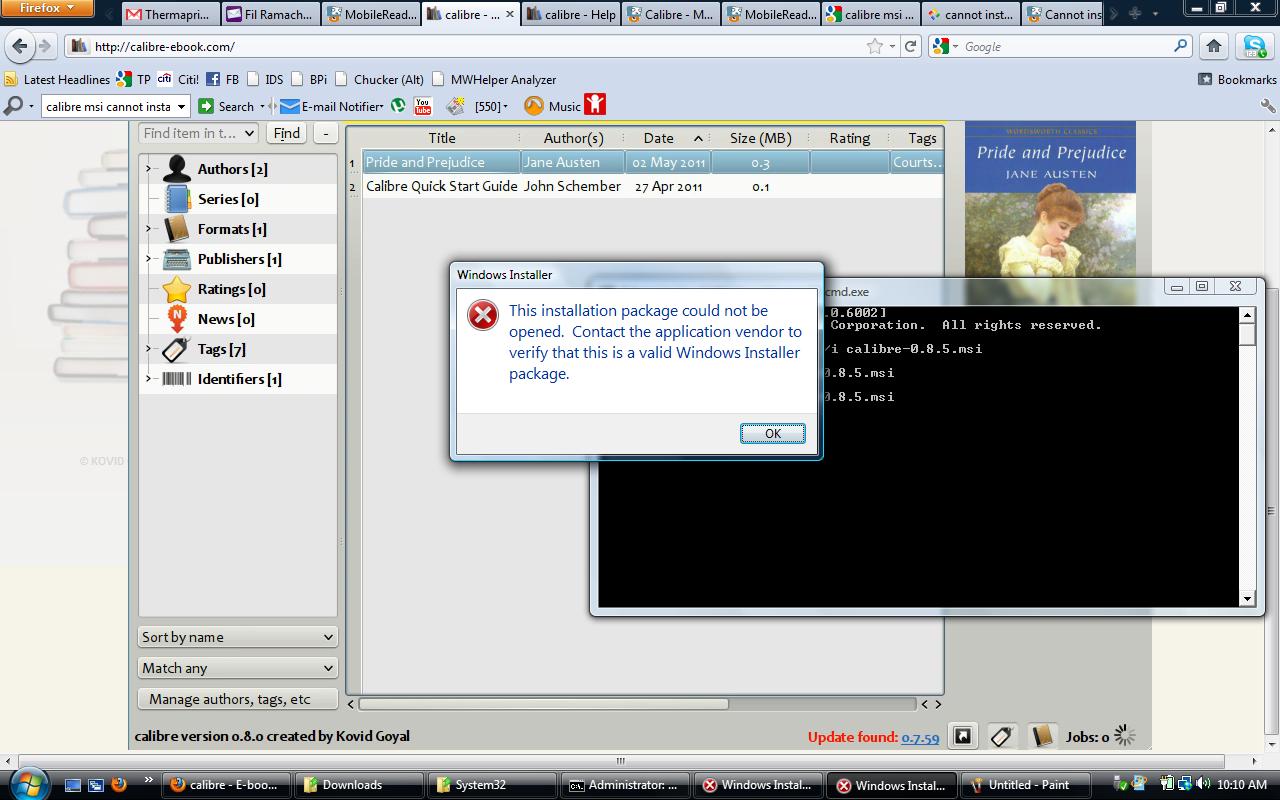The image size is (1280, 800).
Task: Click the book details icon in calibre status bar
Action: click(1042, 737)
